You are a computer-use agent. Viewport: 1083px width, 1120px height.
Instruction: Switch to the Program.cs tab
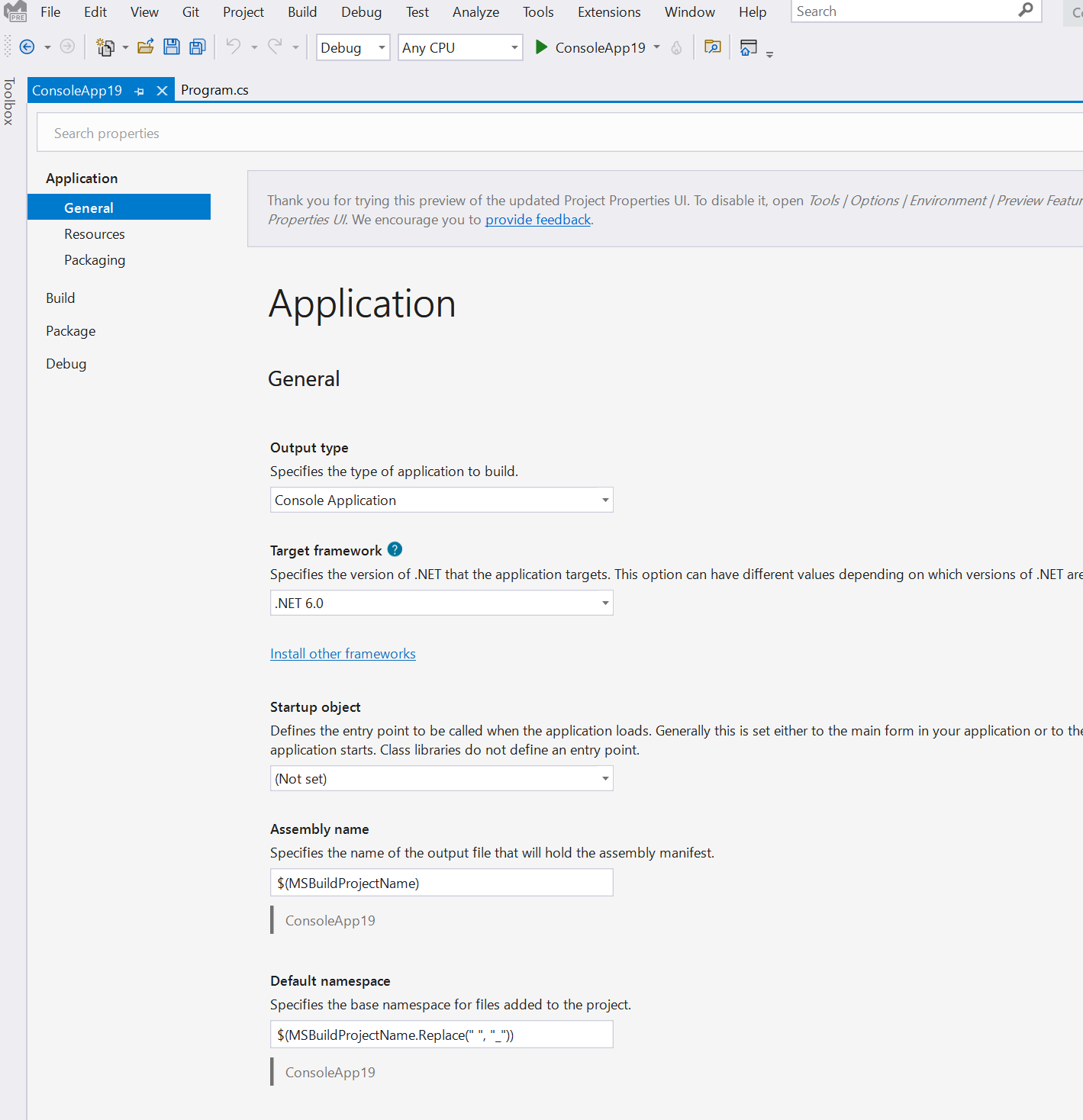coord(214,90)
